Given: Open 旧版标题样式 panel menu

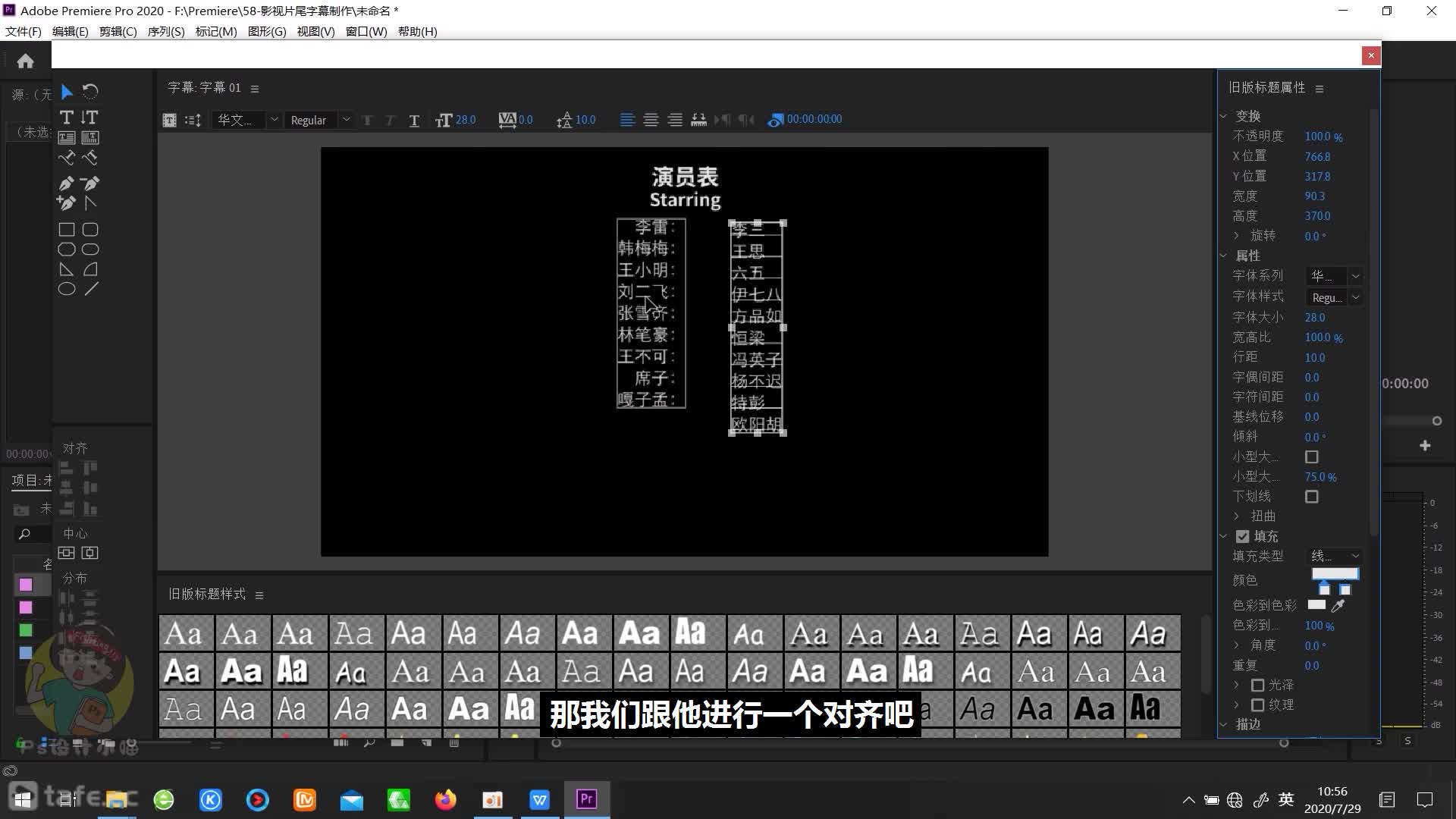Looking at the screenshot, I should [259, 595].
